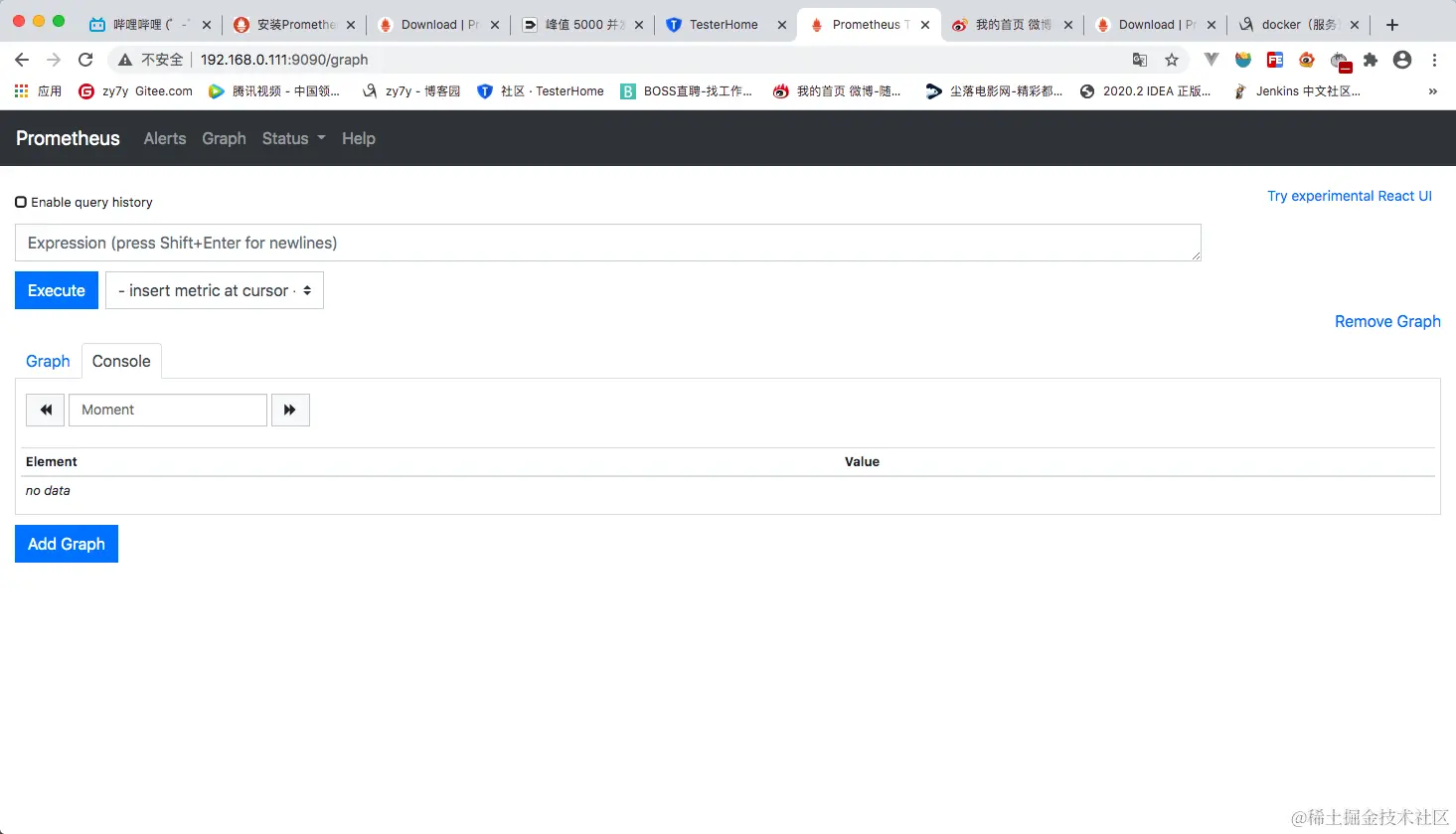Open Chrome three-dot menu

pos(1434,60)
